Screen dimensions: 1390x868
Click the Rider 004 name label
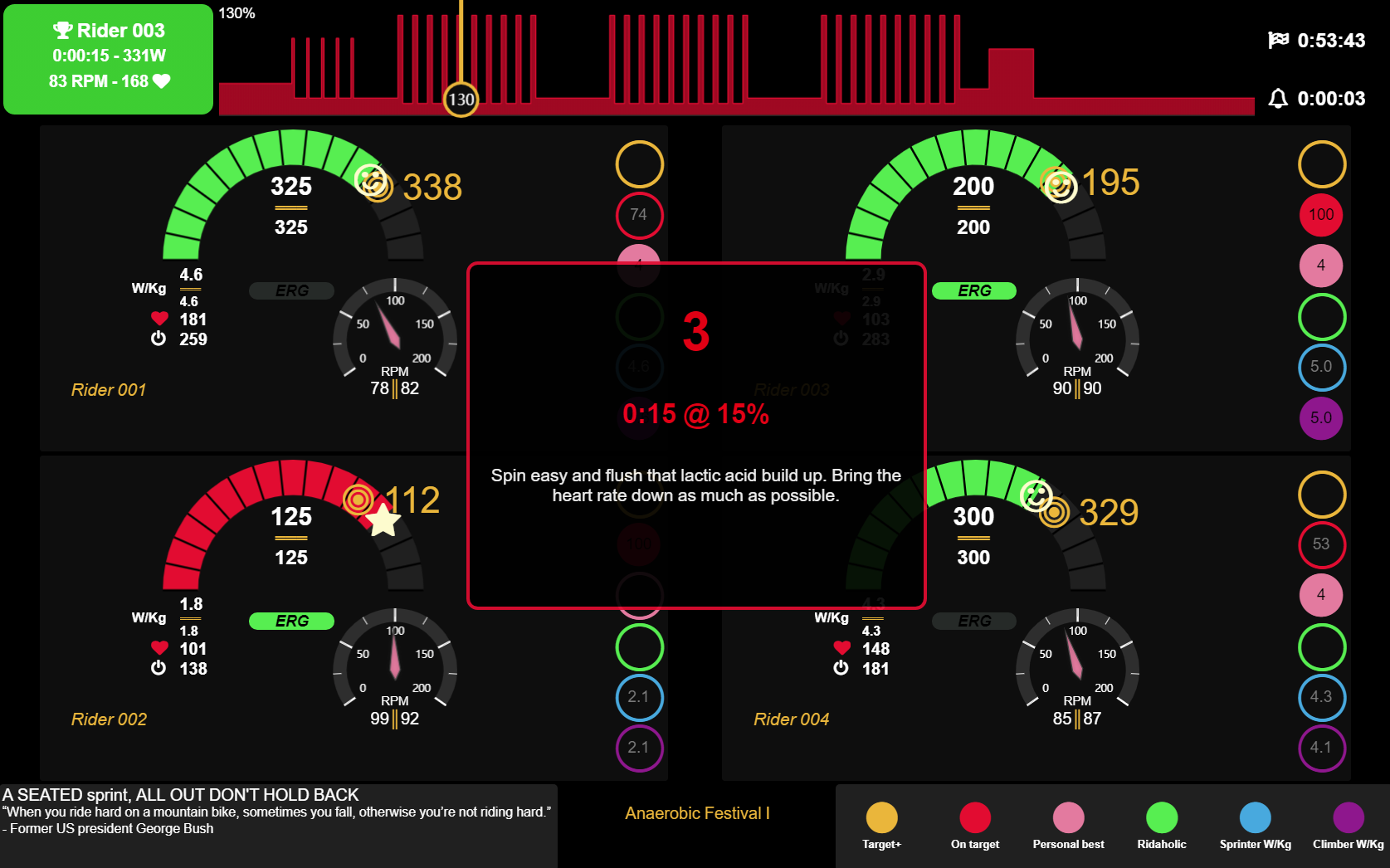(792, 719)
